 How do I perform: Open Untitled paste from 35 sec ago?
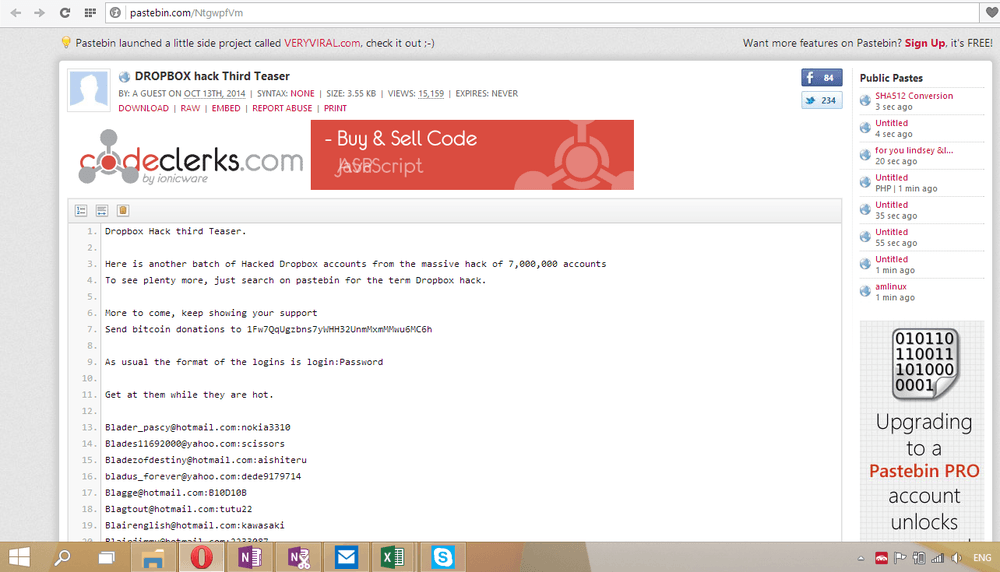892,205
